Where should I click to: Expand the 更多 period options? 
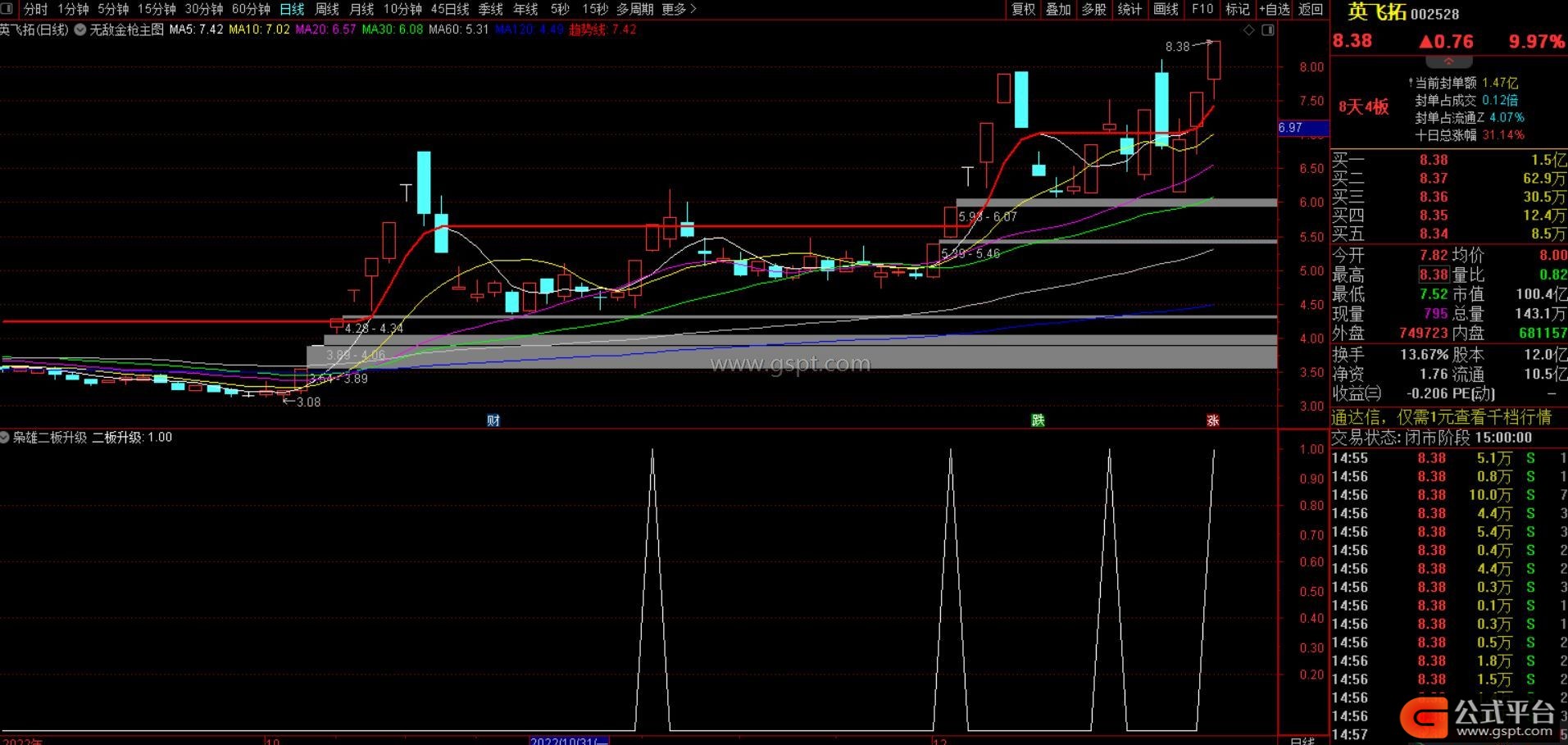pos(679,9)
